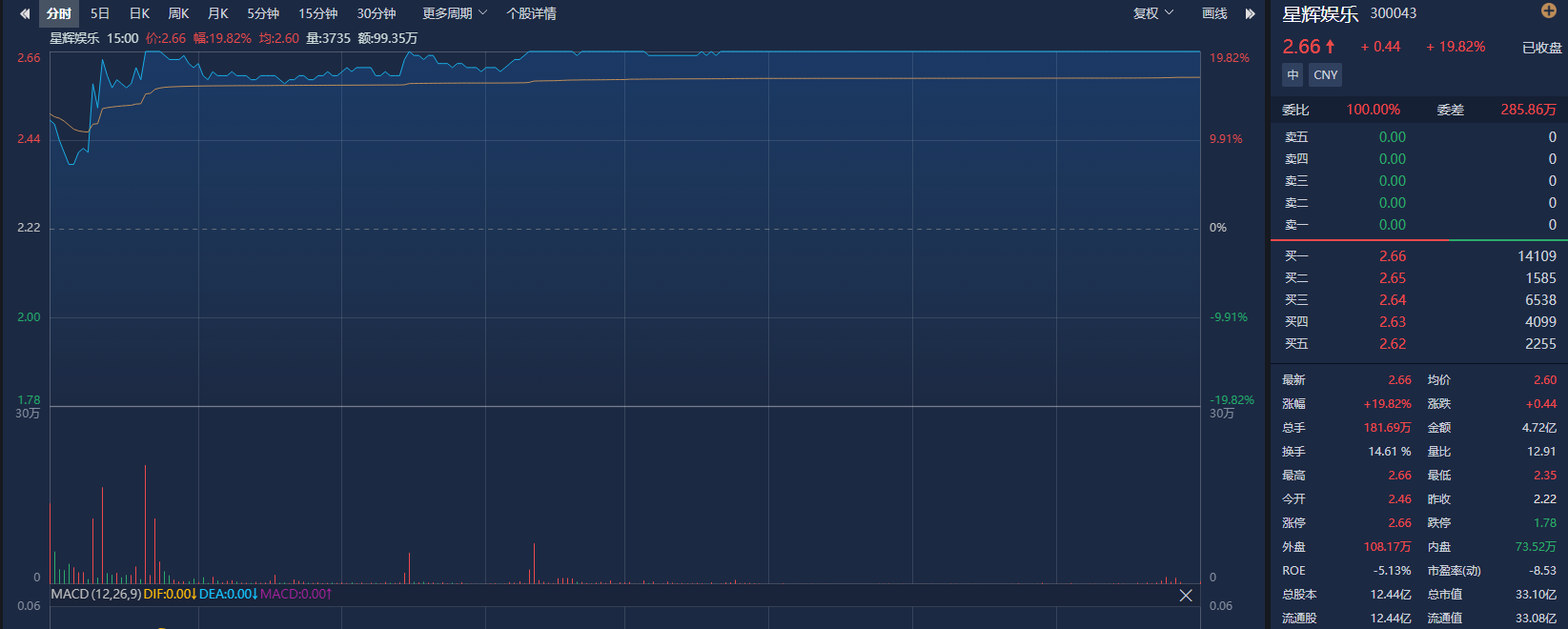
Task: Add 星辉娱乐 to watchlist with plus icon
Action: 1549,10
